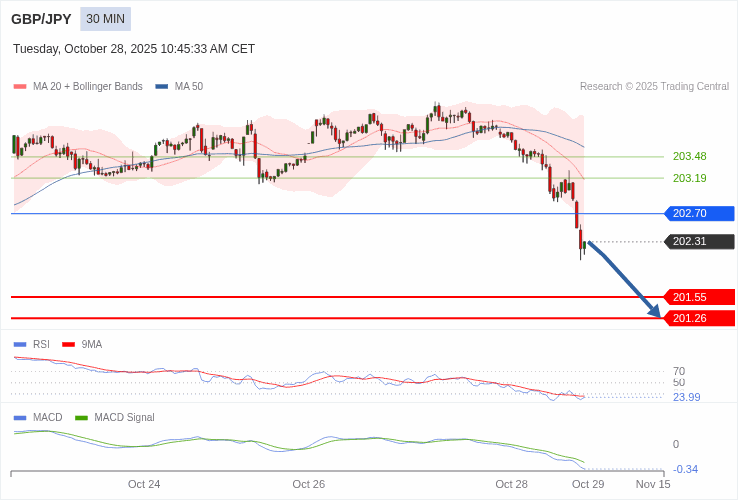Image resolution: width=738 pixels, height=500 pixels.
Task: Click the MACD value -0.34
Action: tap(686, 469)
